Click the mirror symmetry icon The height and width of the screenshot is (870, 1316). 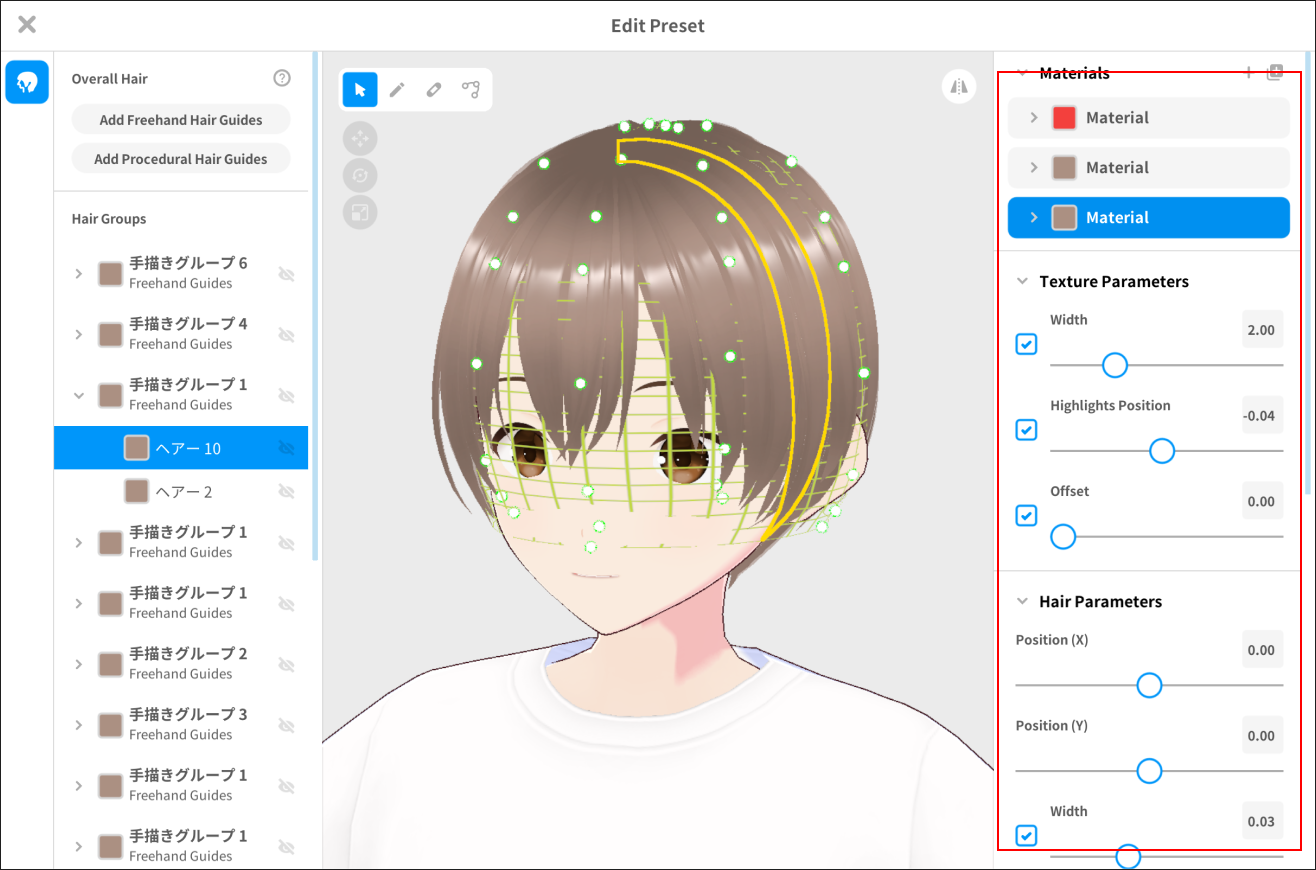pyautogui.click(x=959, y=87)
